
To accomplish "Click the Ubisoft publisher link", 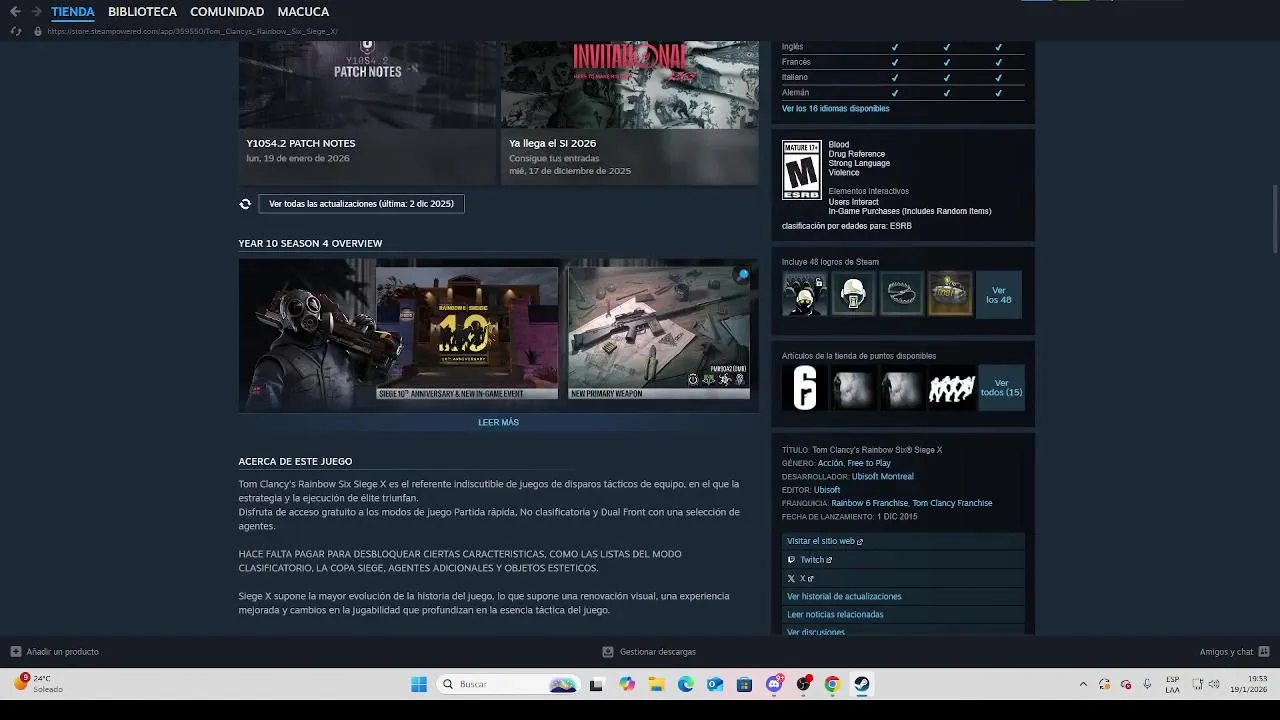I will click(827, 490).
